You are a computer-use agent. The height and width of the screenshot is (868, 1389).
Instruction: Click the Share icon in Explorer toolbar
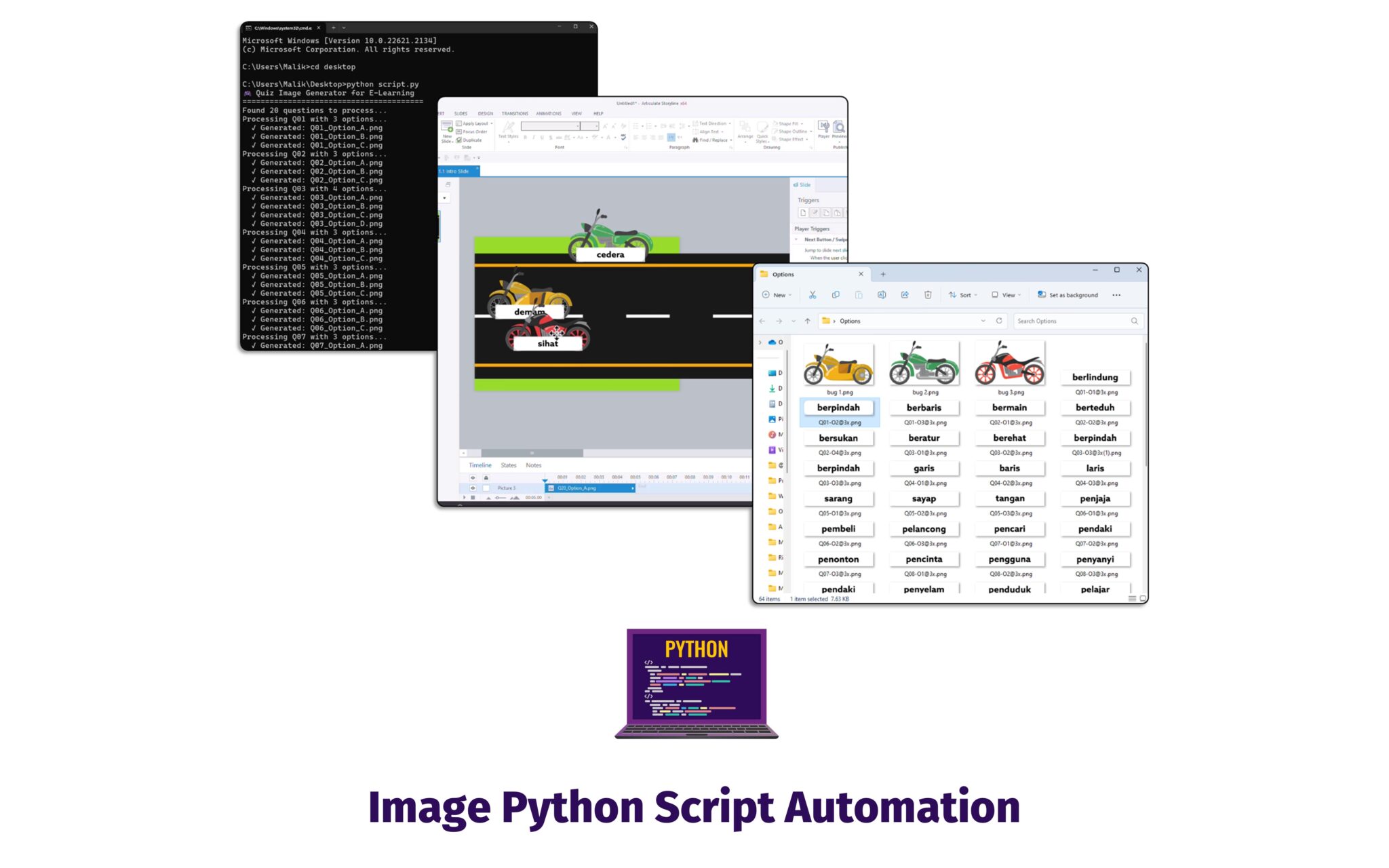pos(905,295)
